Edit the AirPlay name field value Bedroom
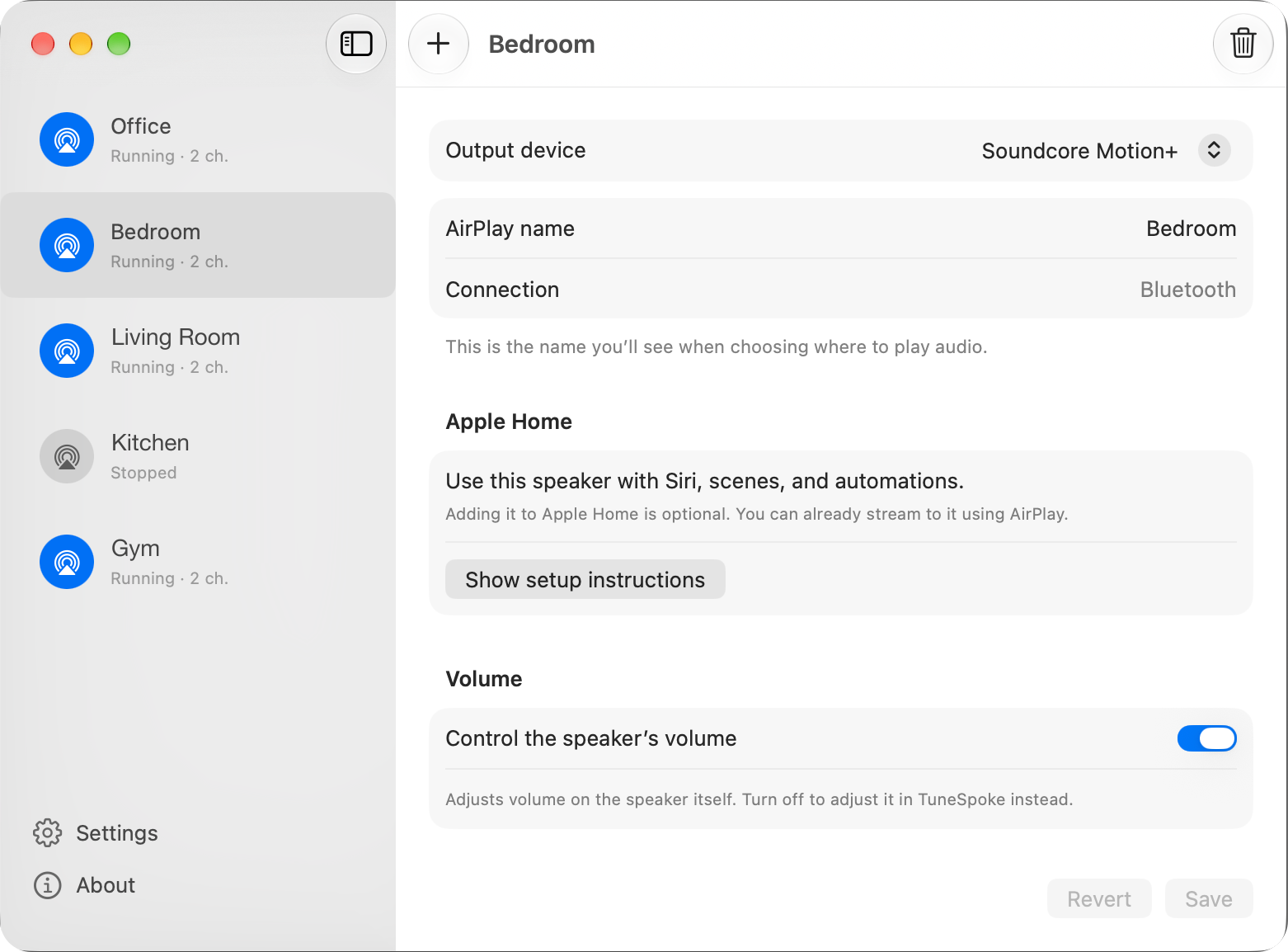 [1191, 229]
